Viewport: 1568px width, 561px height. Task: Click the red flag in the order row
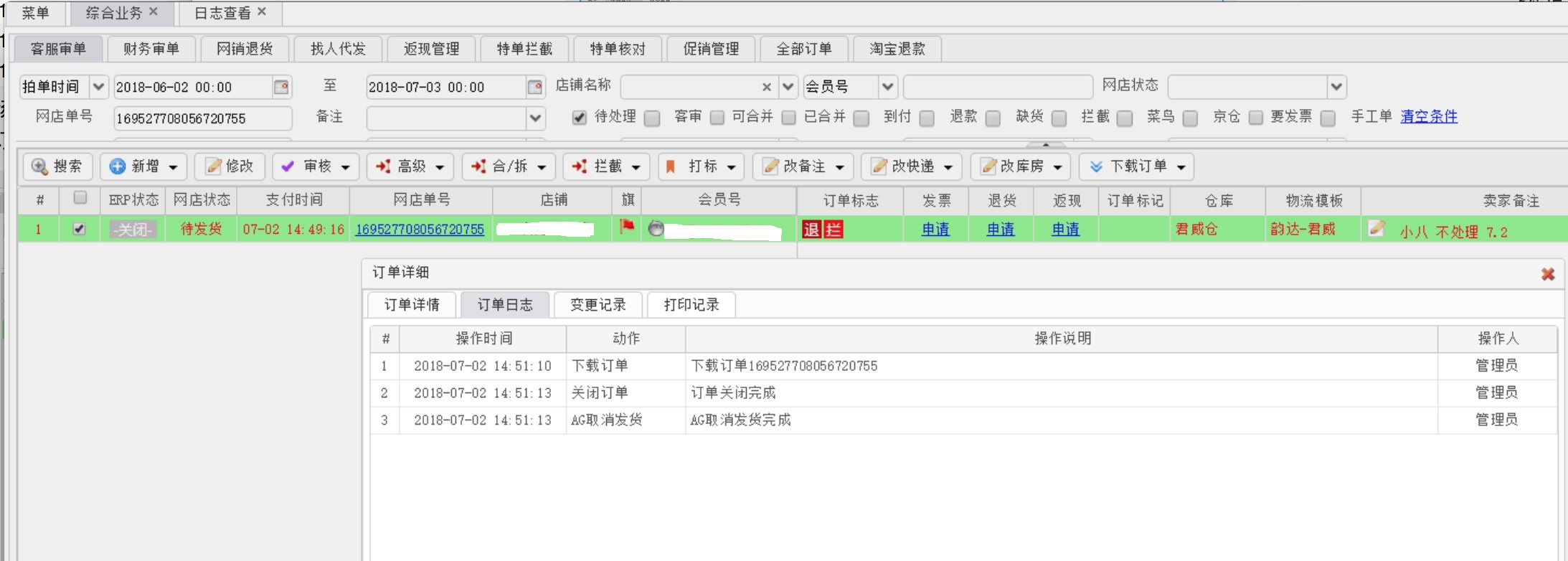627,227
